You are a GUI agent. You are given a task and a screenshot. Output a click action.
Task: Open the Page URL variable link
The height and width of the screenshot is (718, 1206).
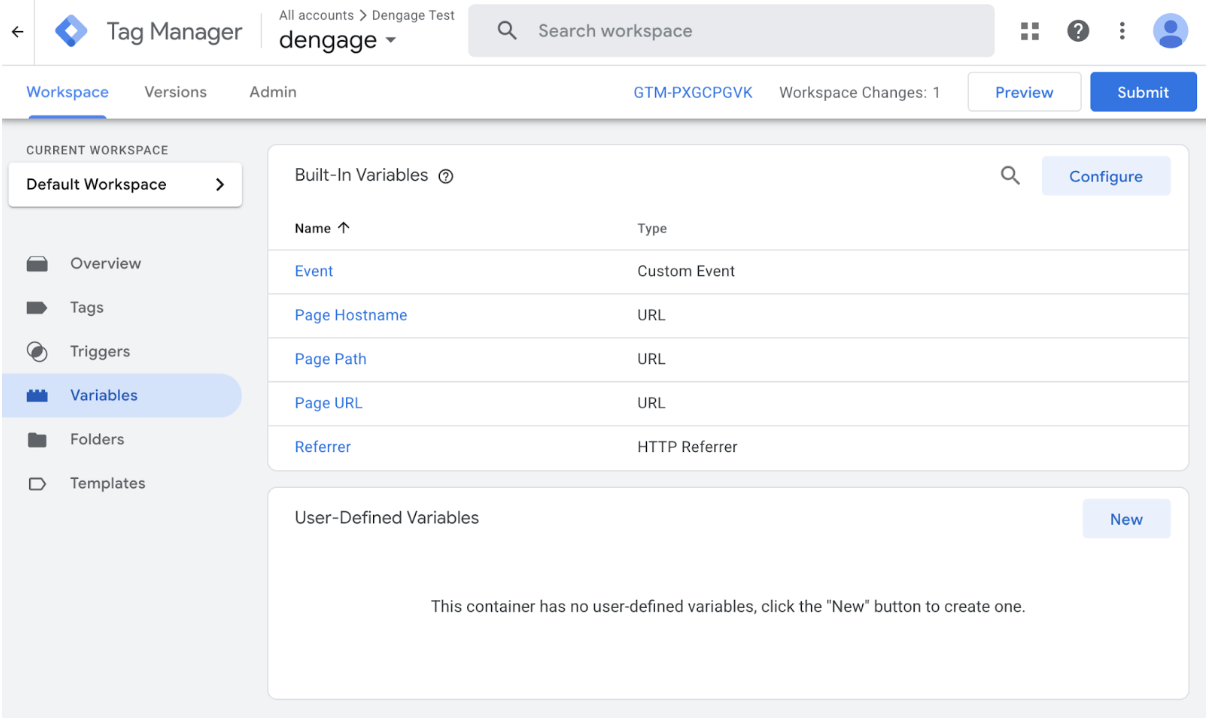328,403
